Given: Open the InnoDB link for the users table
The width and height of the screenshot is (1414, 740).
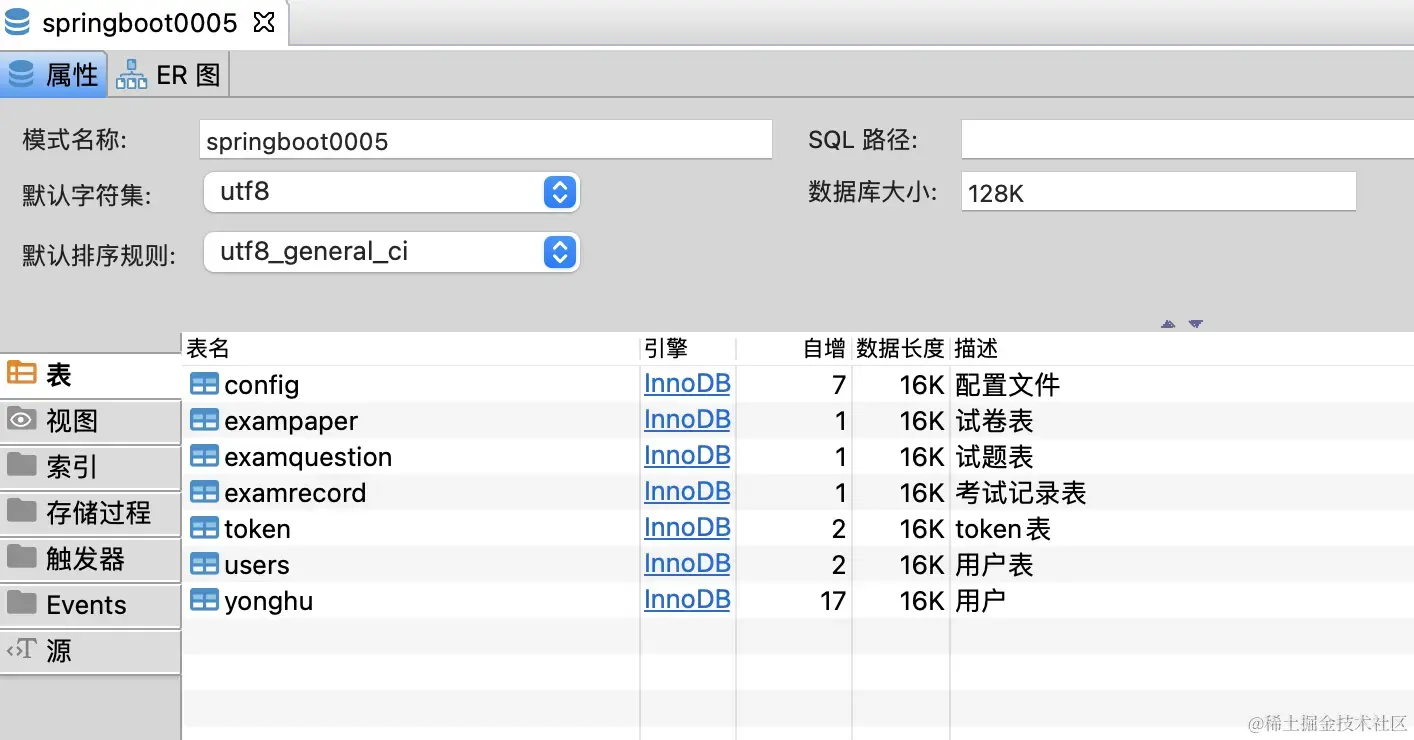Looking at the screenshot, I should click(687, 563).
